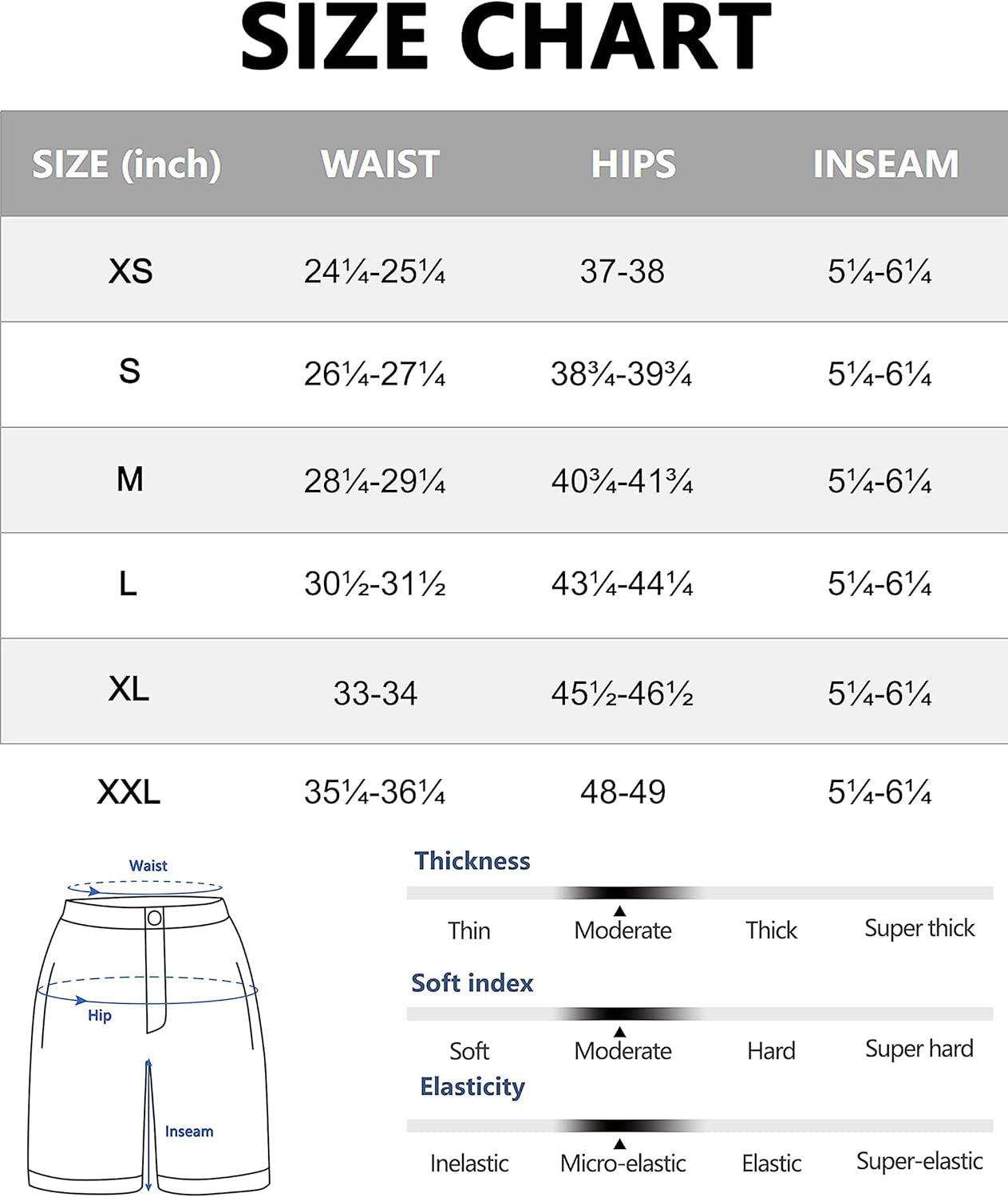Select the HIPS column header
This screenshot has width=1008, height=1197.
click(633, 164)
